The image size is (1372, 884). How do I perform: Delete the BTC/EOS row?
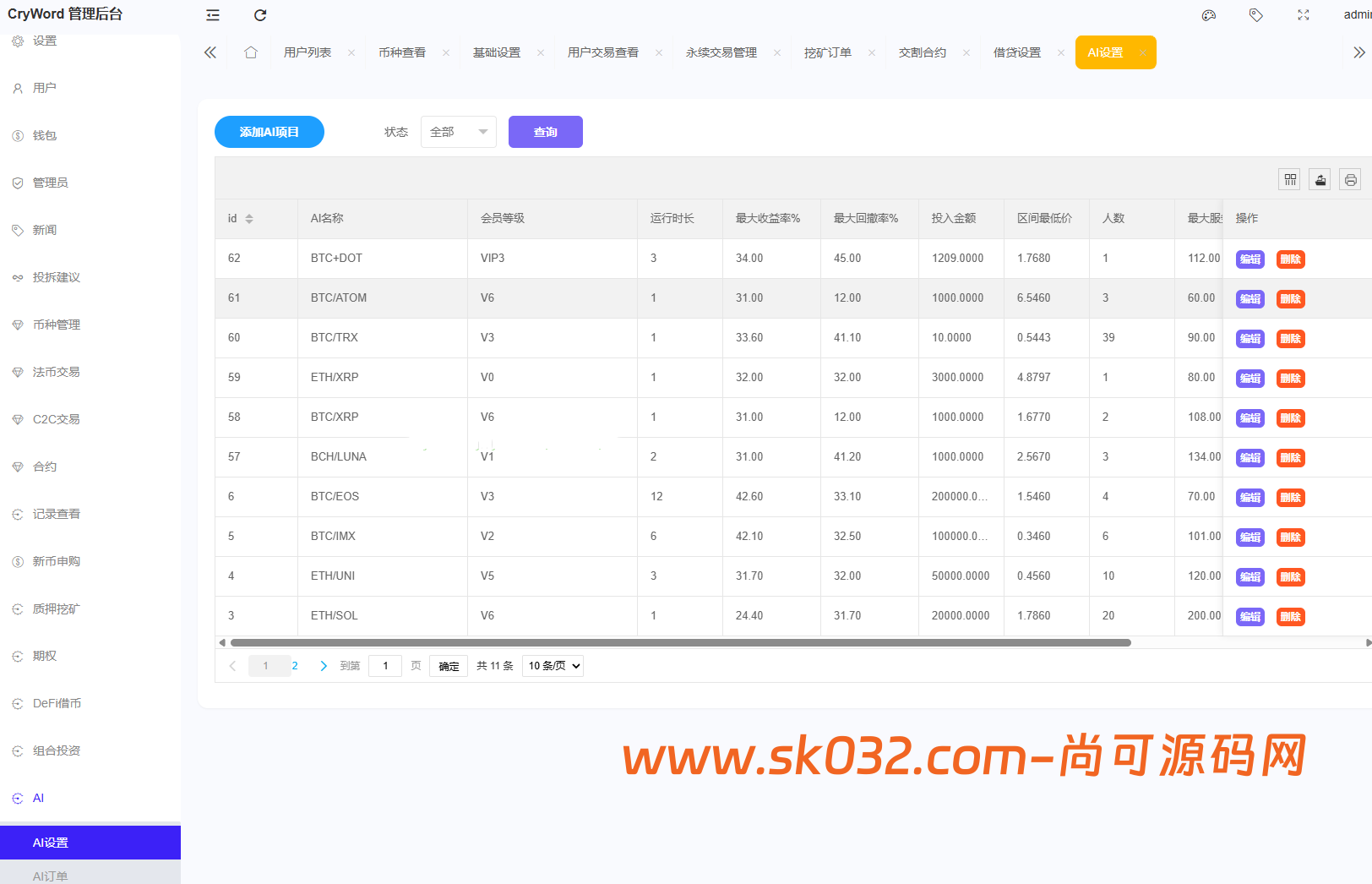pos(1291,498)
